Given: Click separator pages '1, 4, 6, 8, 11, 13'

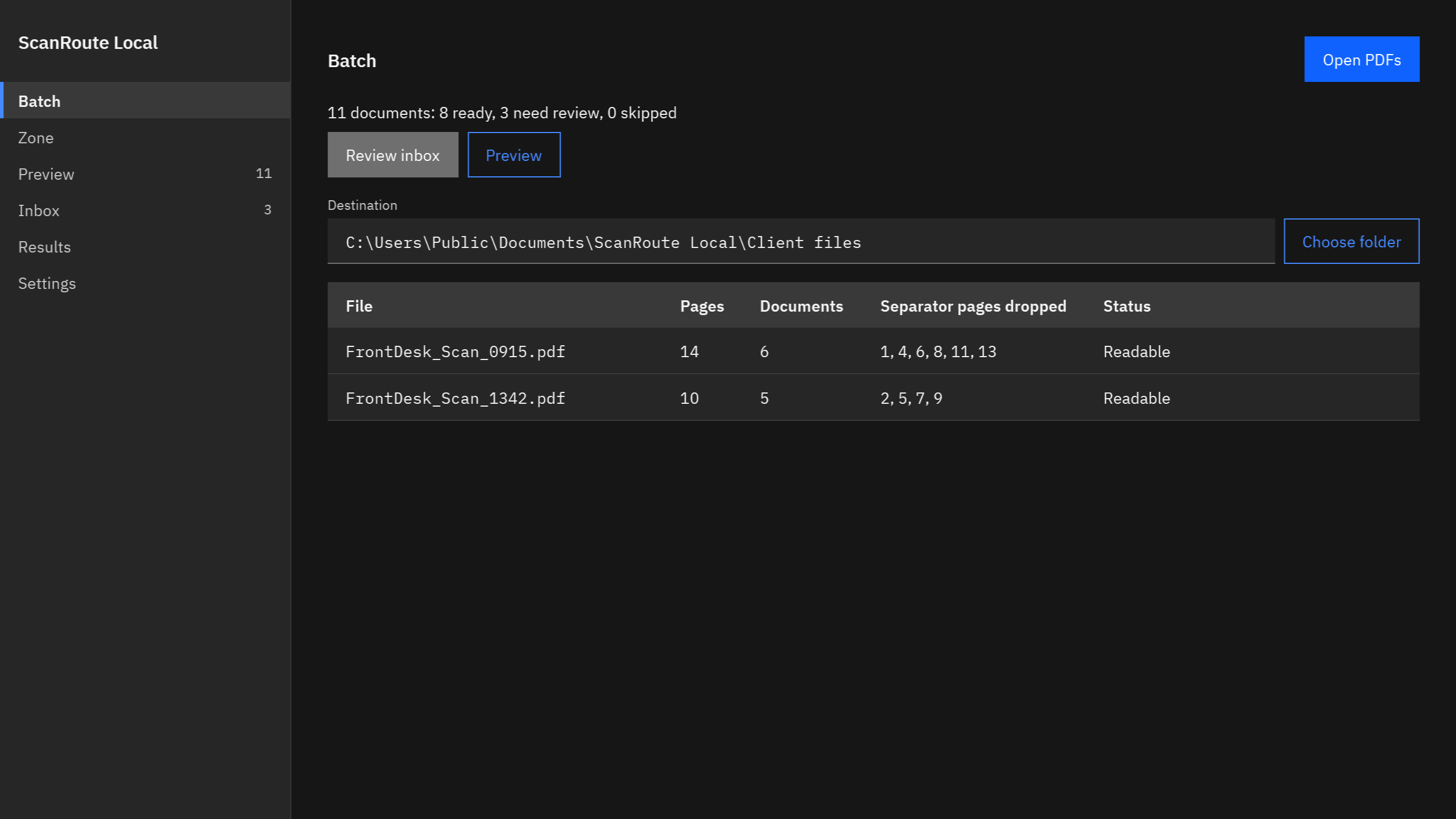Looking at the screenshot, I should pyautogui.click(x=938, y=351).
